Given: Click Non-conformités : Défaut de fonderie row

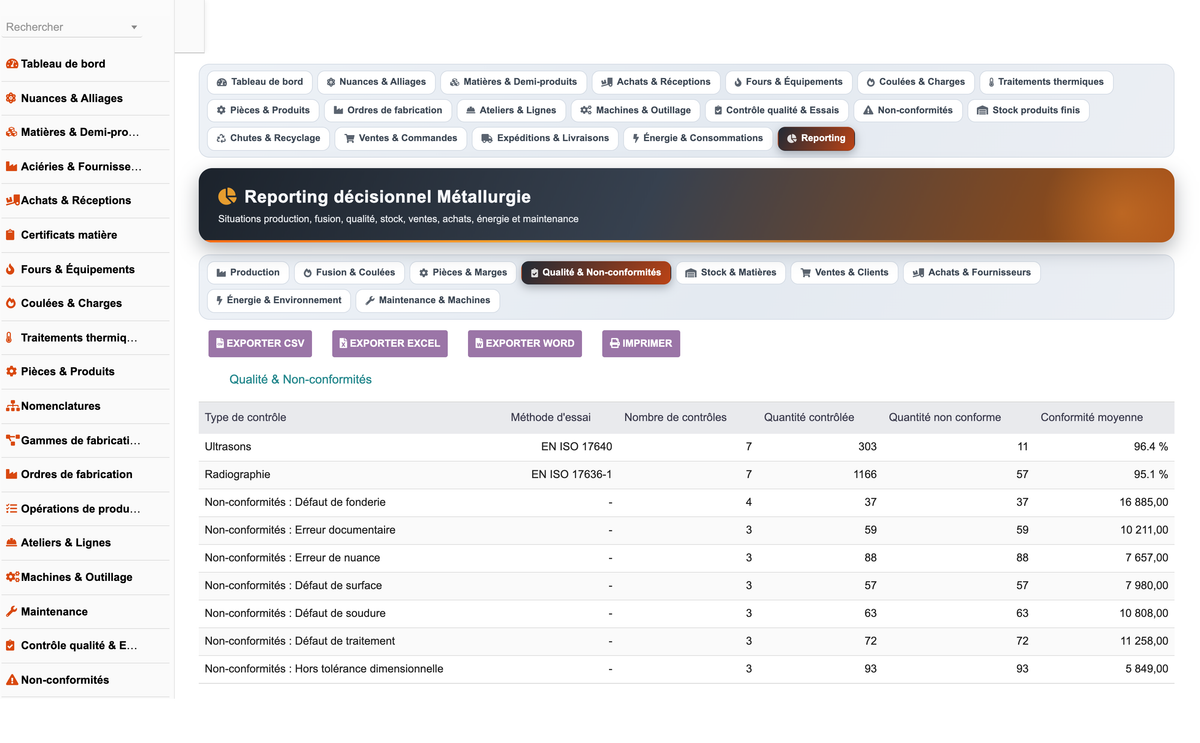Looking at the screenshot, I should click(x=686, y=502).
